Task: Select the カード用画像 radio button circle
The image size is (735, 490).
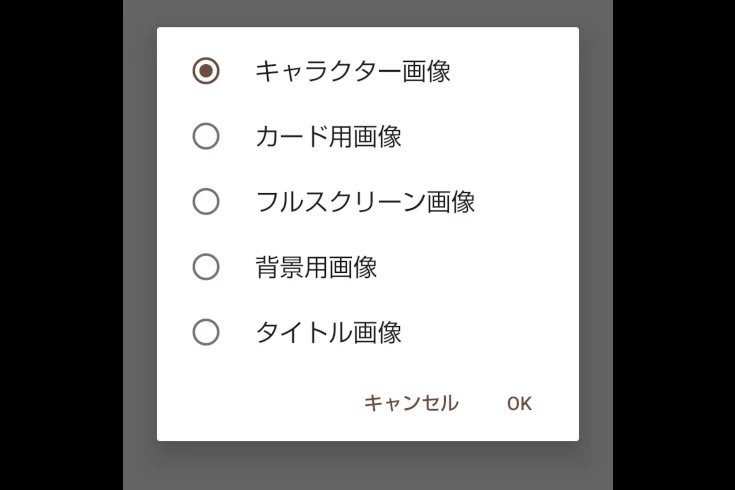Action: click(206, 136)
